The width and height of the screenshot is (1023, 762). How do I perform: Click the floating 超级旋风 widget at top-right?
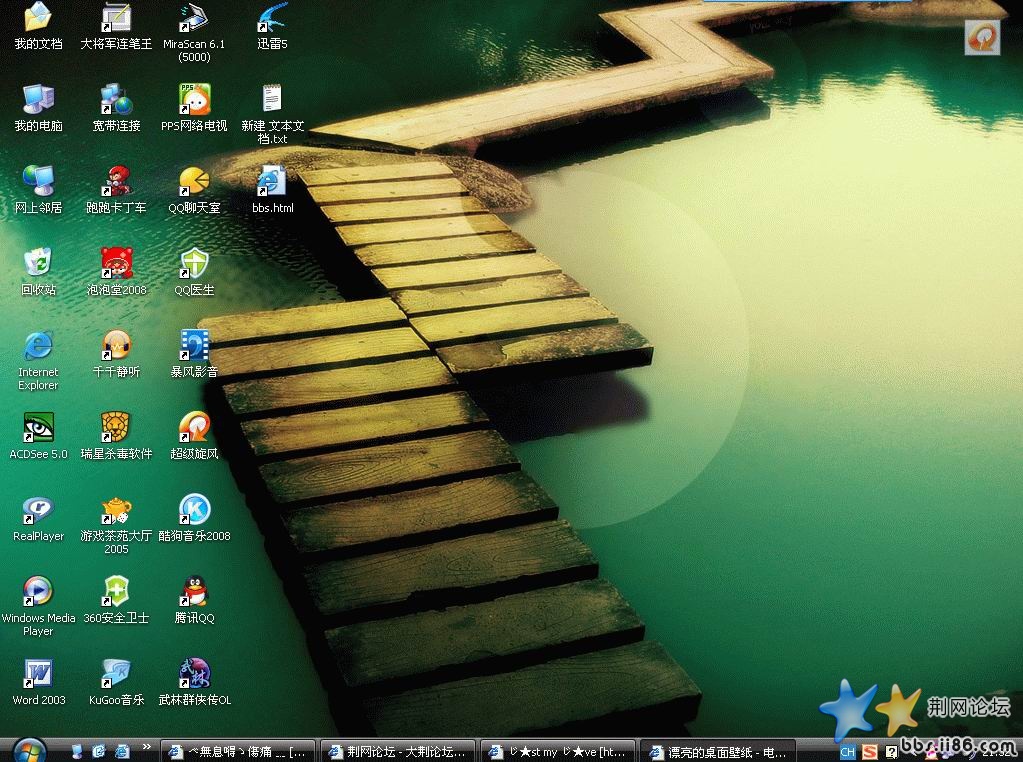(982, 37)
